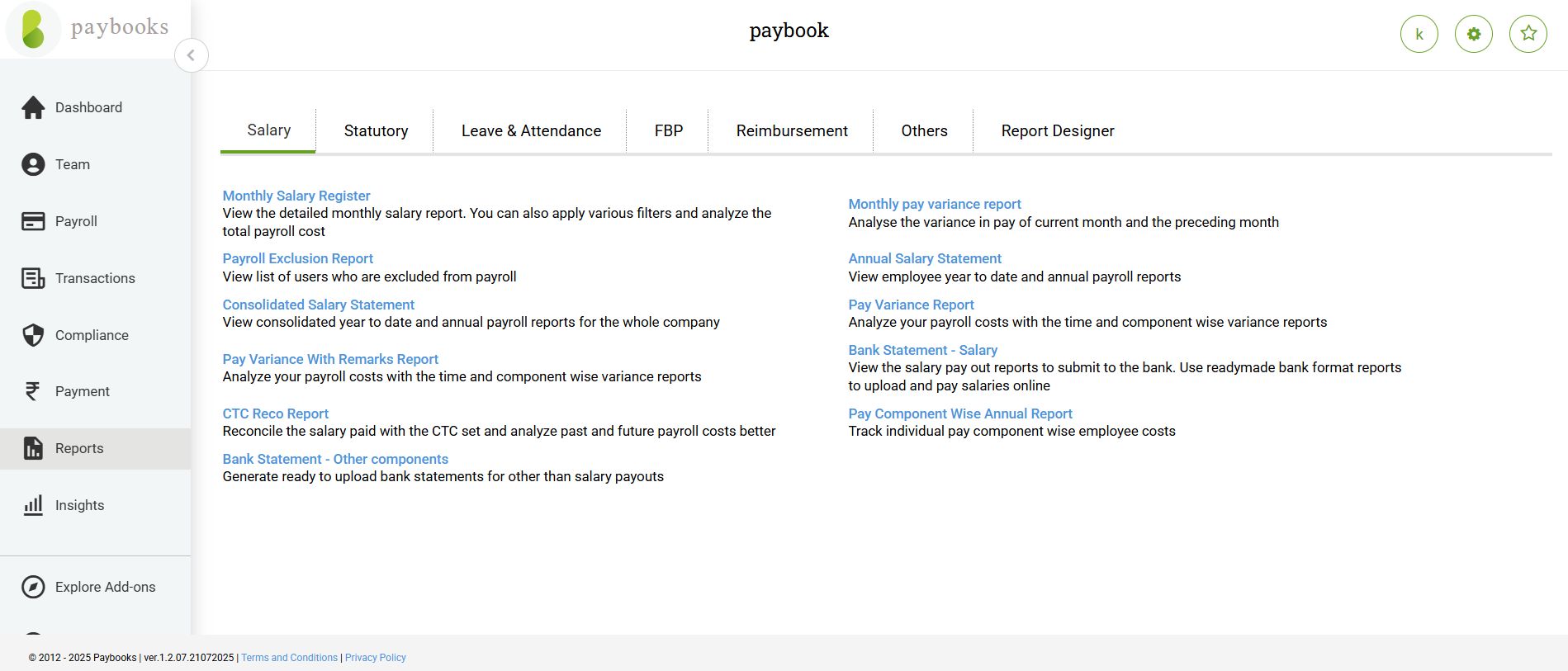The height and width of the screenshot is (671, 1568).
Task: Open Monthly Salary Register report
Action: pos(296,196)
